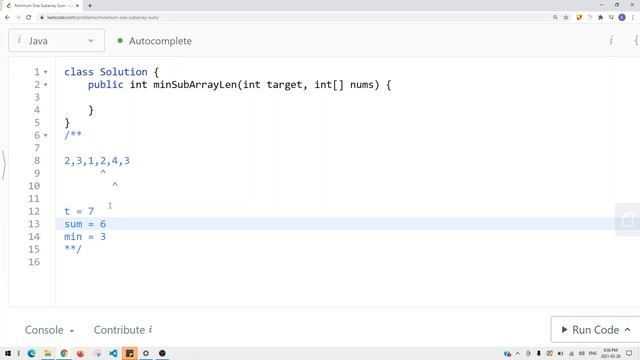
Task: Open the reading list icon in toolbar
Action: coord(611,18)
